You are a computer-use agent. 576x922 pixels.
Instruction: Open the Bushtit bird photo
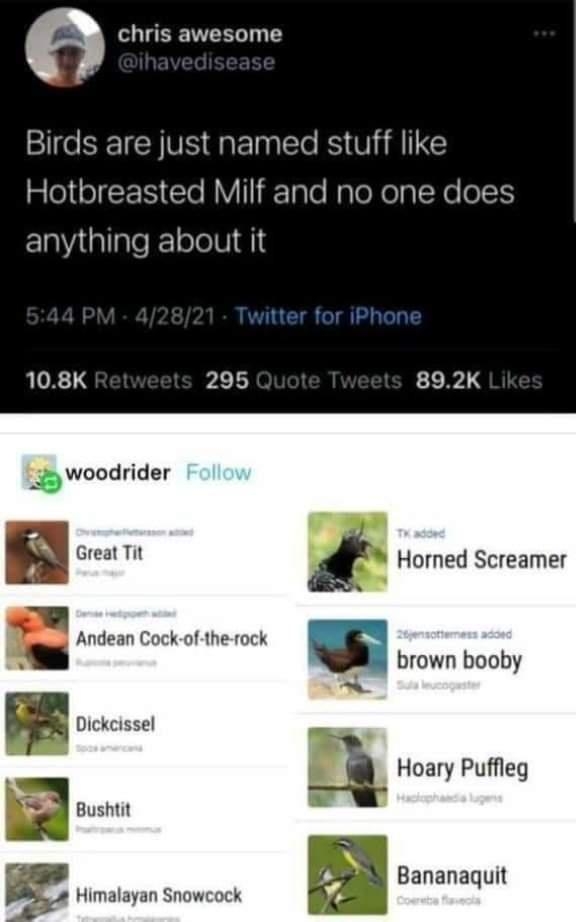click(x=37, y=809)
